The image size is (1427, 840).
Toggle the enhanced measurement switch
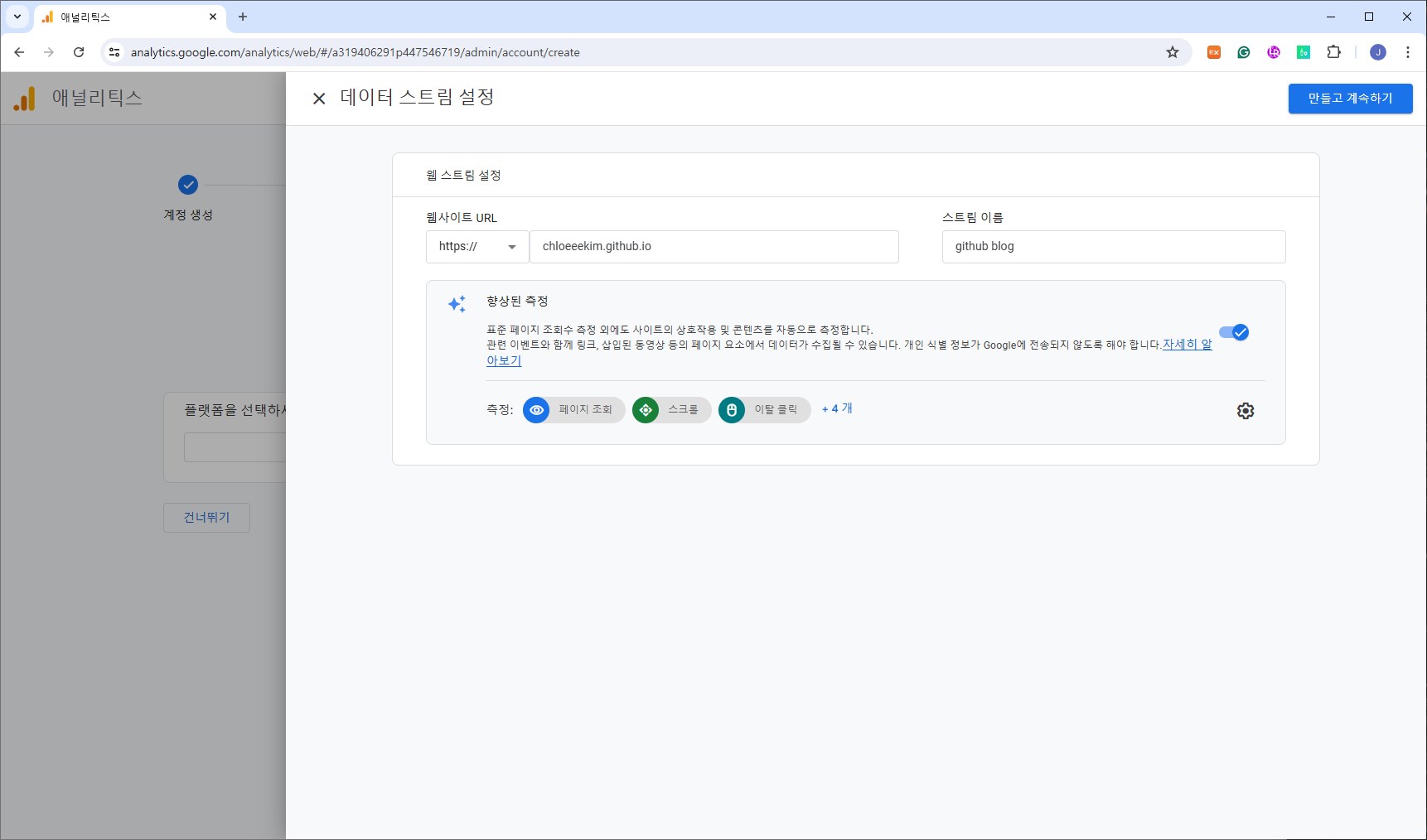point(1234,332)
